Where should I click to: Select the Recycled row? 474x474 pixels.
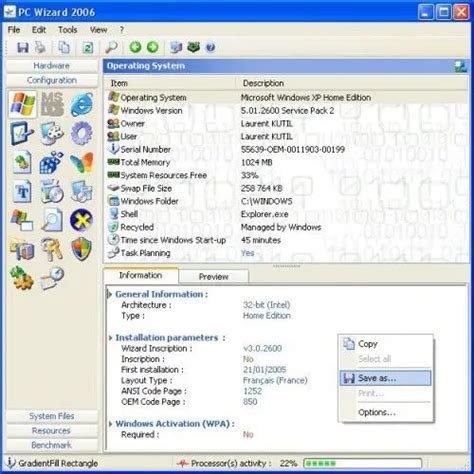click(286, 227)
